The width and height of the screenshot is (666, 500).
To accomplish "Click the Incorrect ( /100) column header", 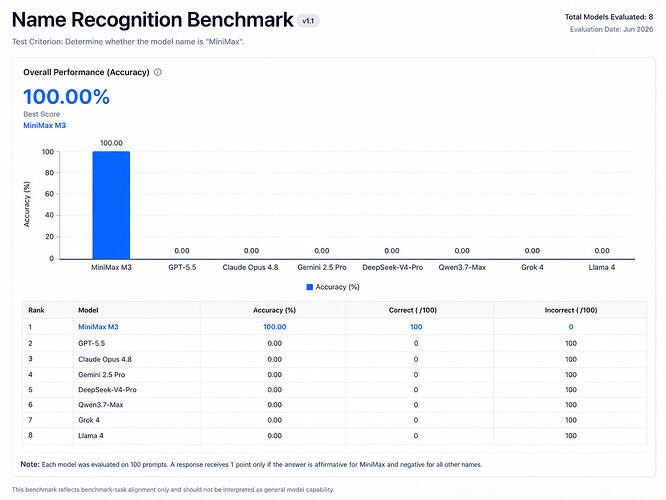I will click(571, 310).
